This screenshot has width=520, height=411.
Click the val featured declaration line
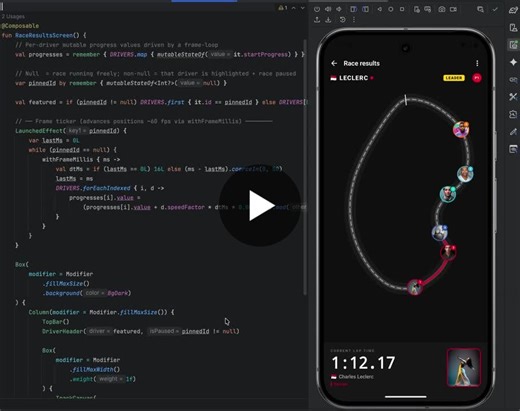161,102
